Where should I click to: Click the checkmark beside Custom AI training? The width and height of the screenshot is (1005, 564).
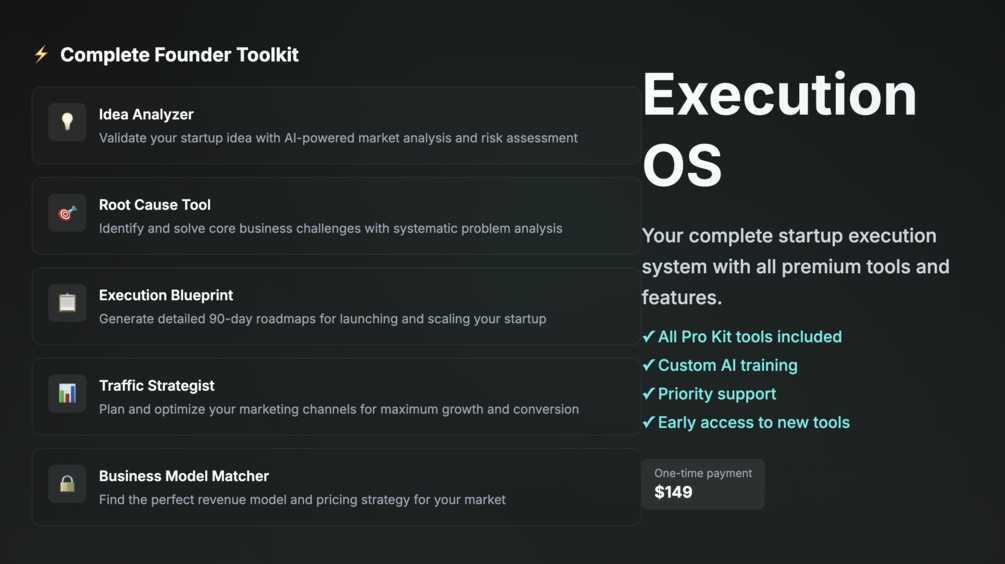point(648,366)
